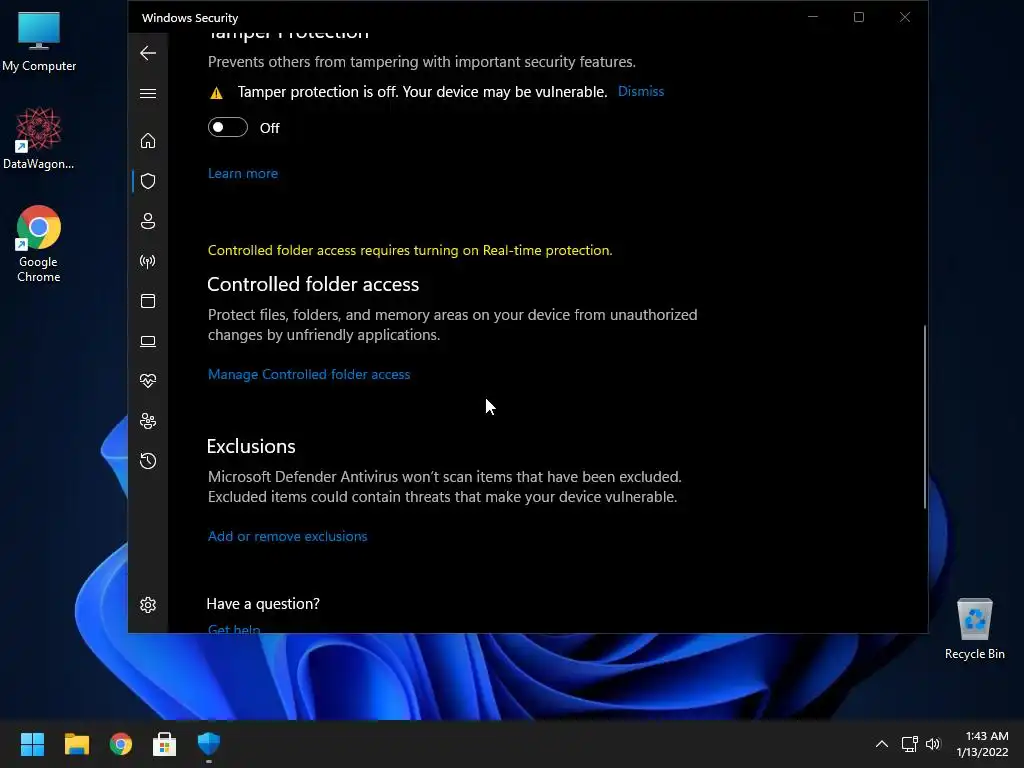1024x768 pixels.
Task: Click the real-time protection requirement notice
Action: 409,250
